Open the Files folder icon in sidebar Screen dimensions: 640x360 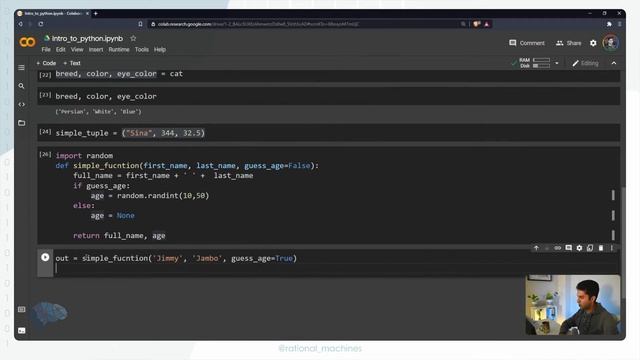(x=22, y=123)
